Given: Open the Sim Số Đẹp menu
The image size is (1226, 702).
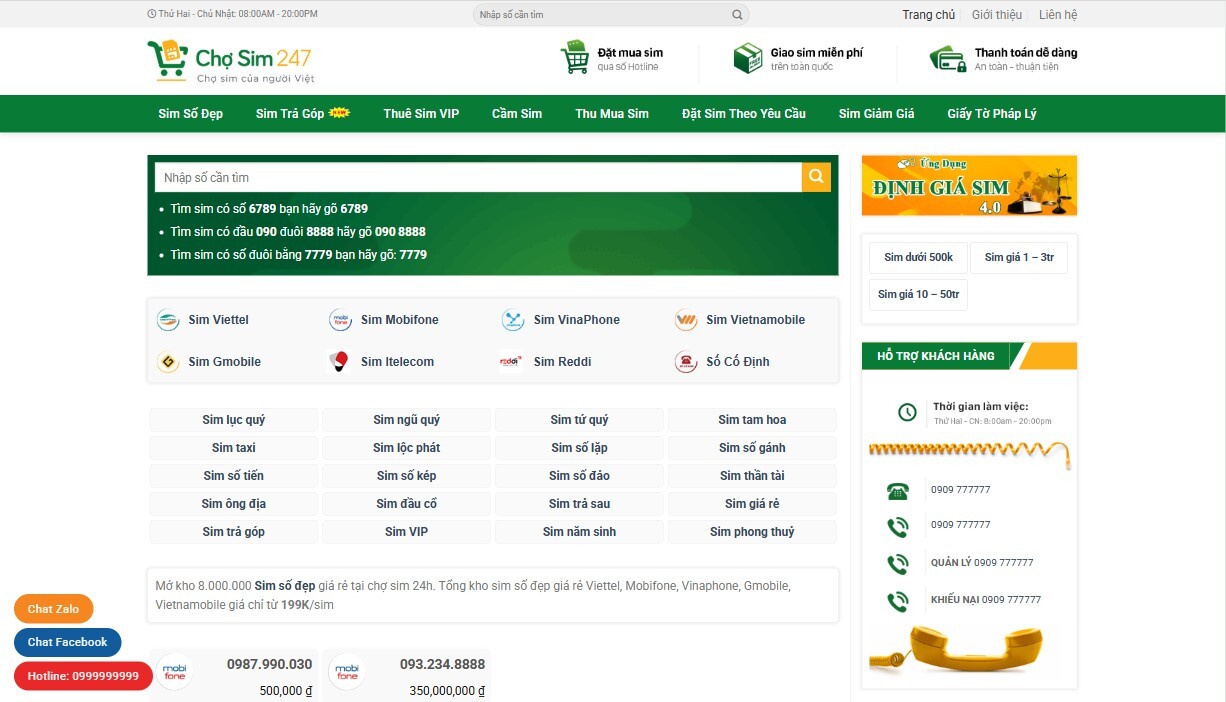Looking at the screenshot, I should pyautogui.click(x=191, y=114).
